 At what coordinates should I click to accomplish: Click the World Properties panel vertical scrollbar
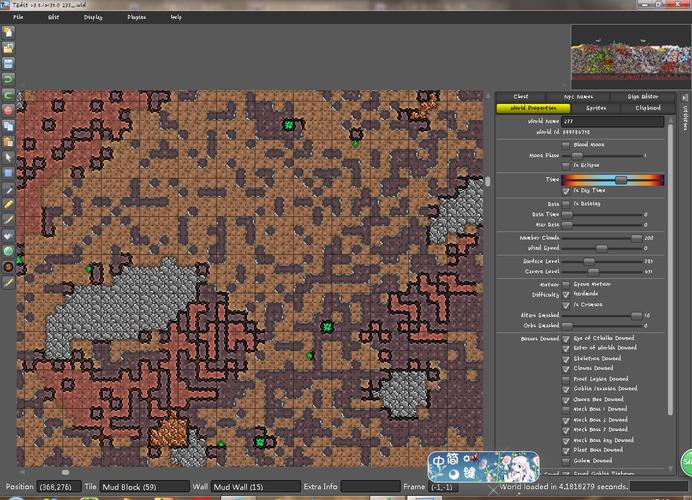[x=670, y=270]
